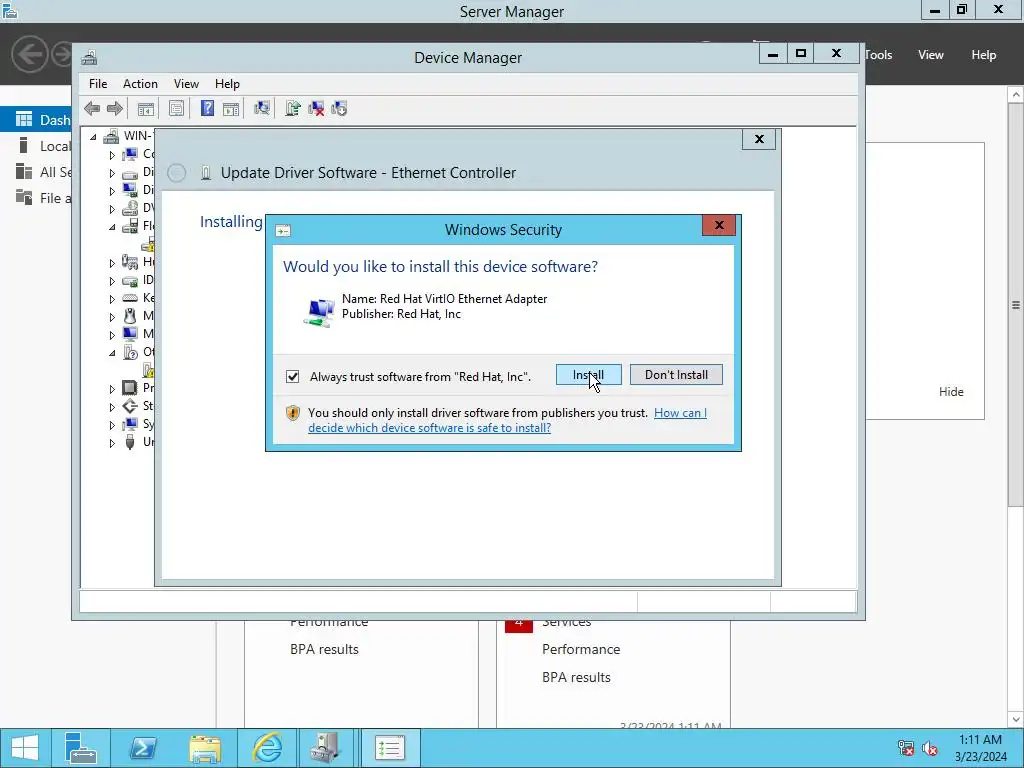Image resolution: width=1024 pixels, height=768 pixels.
Task: Click the right-column Performance text
Action: tap(581, 649)
